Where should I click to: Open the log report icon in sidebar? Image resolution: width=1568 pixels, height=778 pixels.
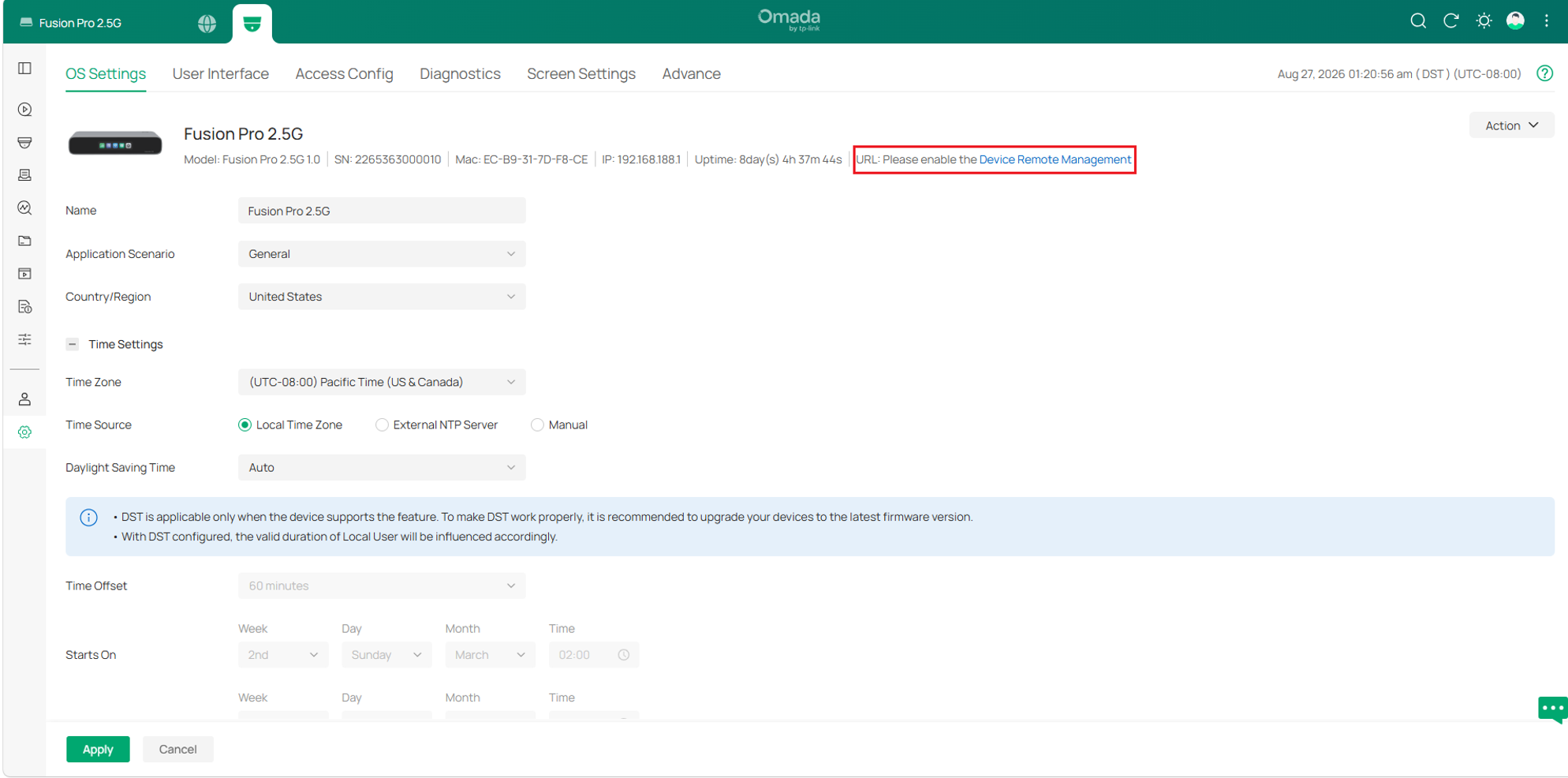[25, 307]
